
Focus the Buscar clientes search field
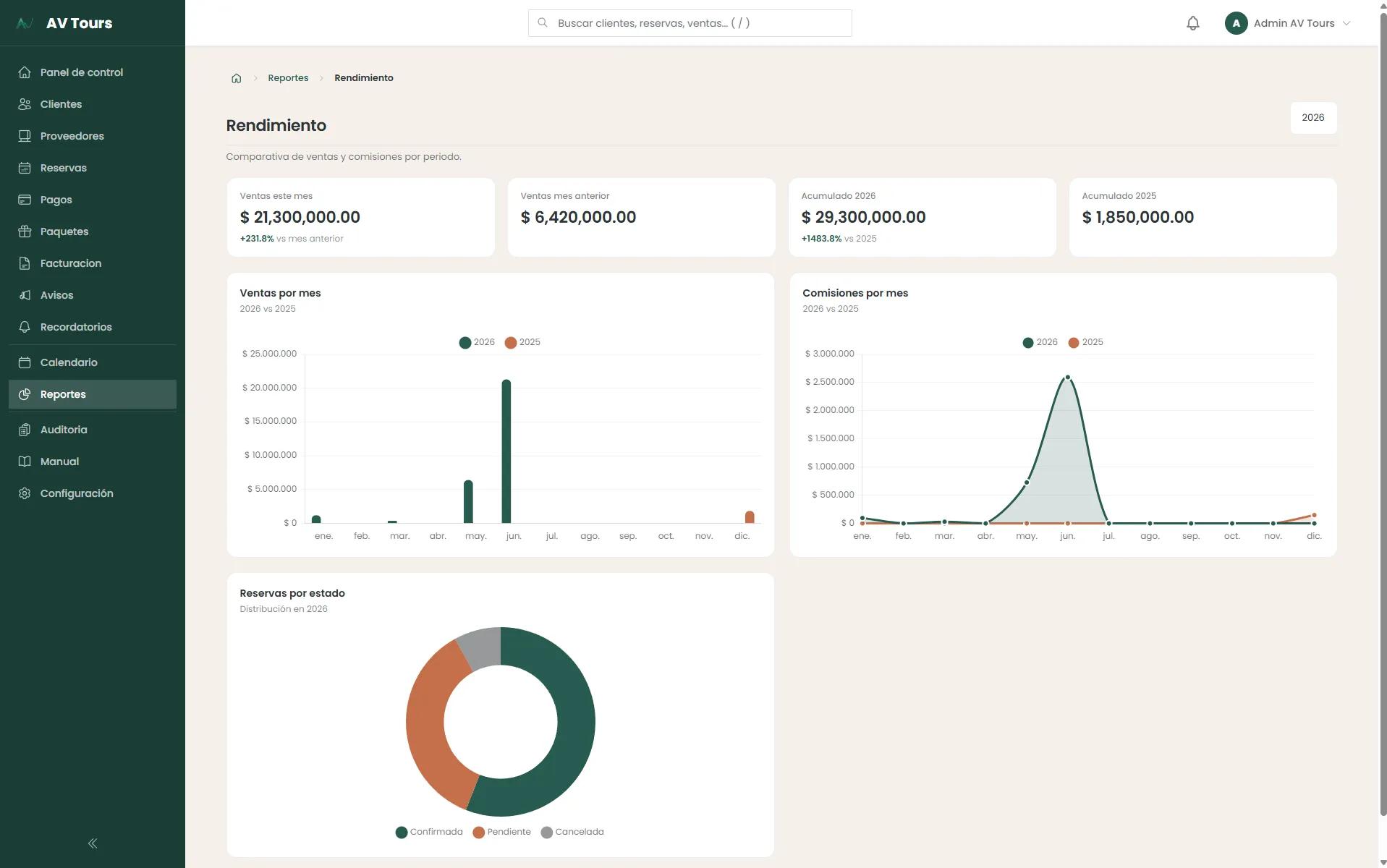(x=690, y=23)
